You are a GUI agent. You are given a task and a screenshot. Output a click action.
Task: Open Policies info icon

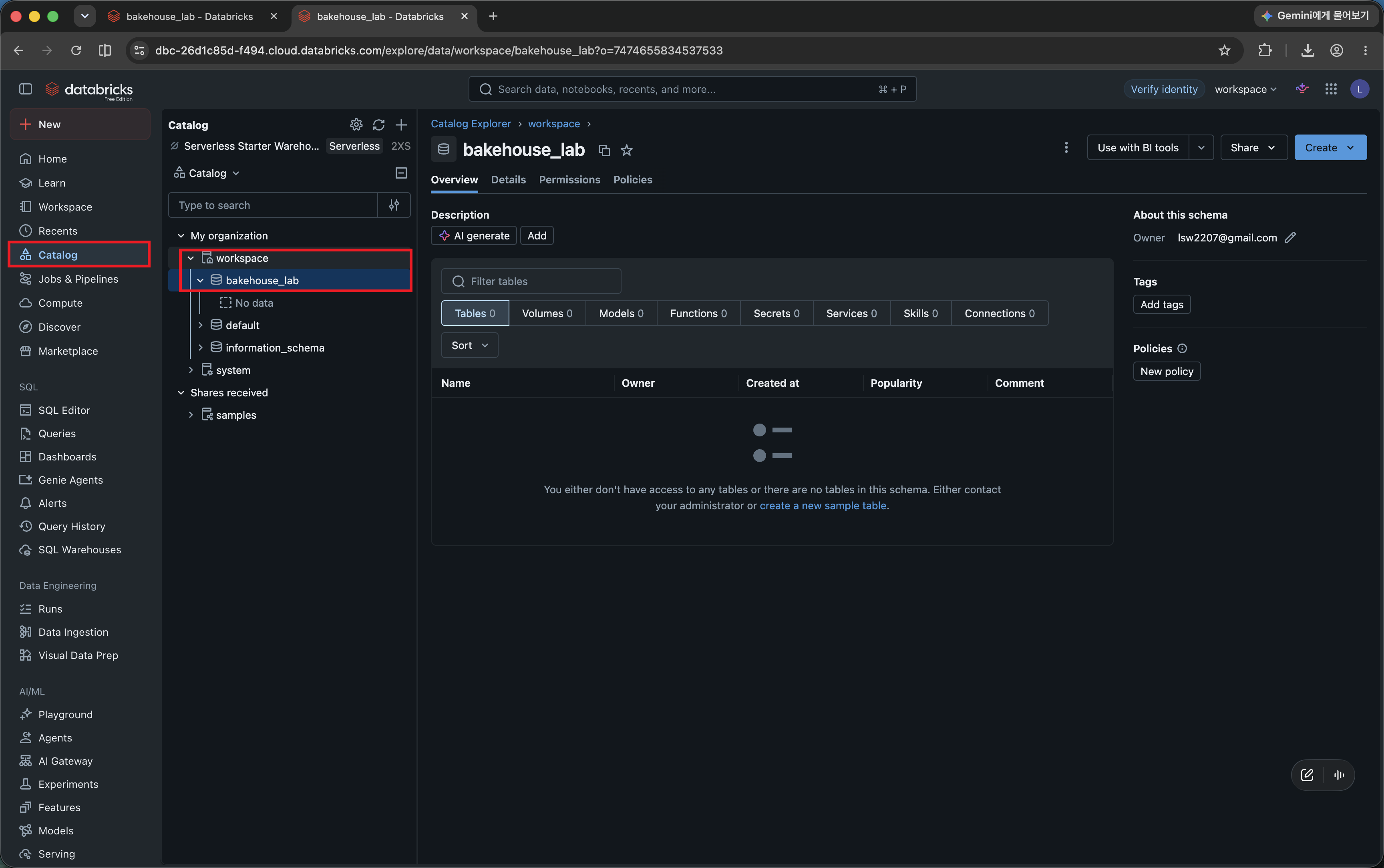point(1182,348)
